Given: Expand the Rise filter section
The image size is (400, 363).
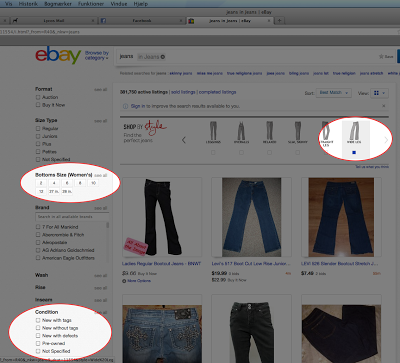Looking at the screenshot, I should point(40,287).
